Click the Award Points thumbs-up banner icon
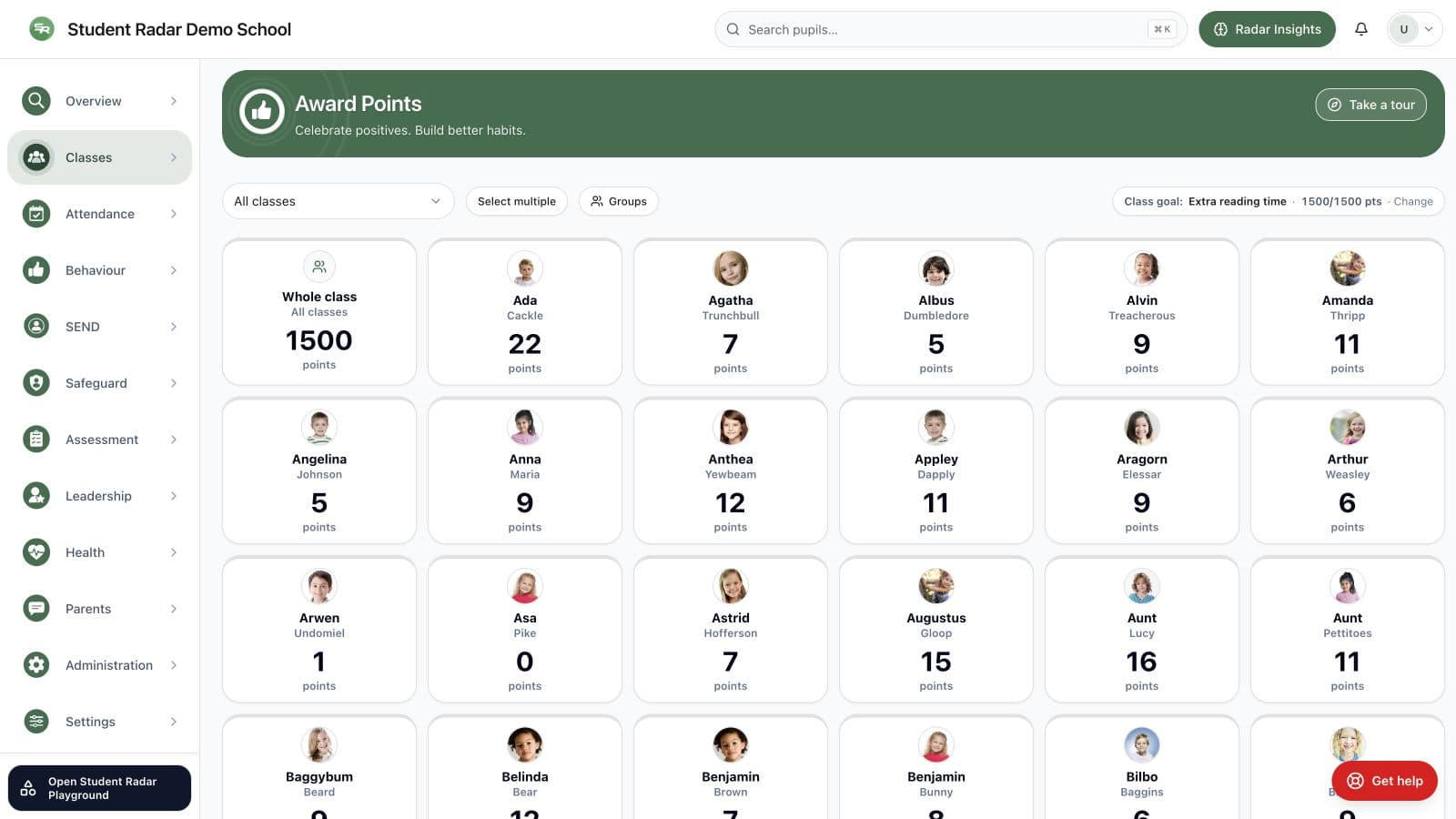Screen dimensions: 1456x819 tap(262, 112)
